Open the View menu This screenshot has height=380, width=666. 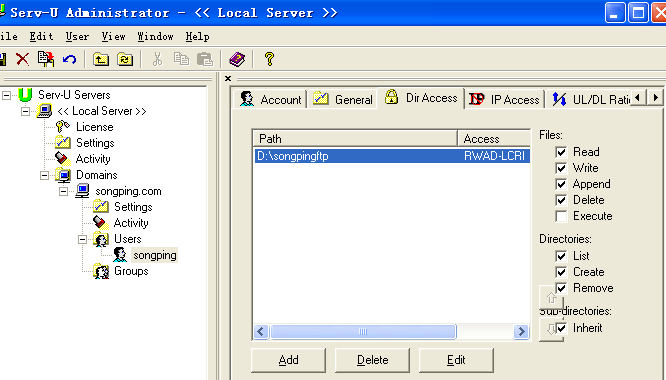coord(113,37)
